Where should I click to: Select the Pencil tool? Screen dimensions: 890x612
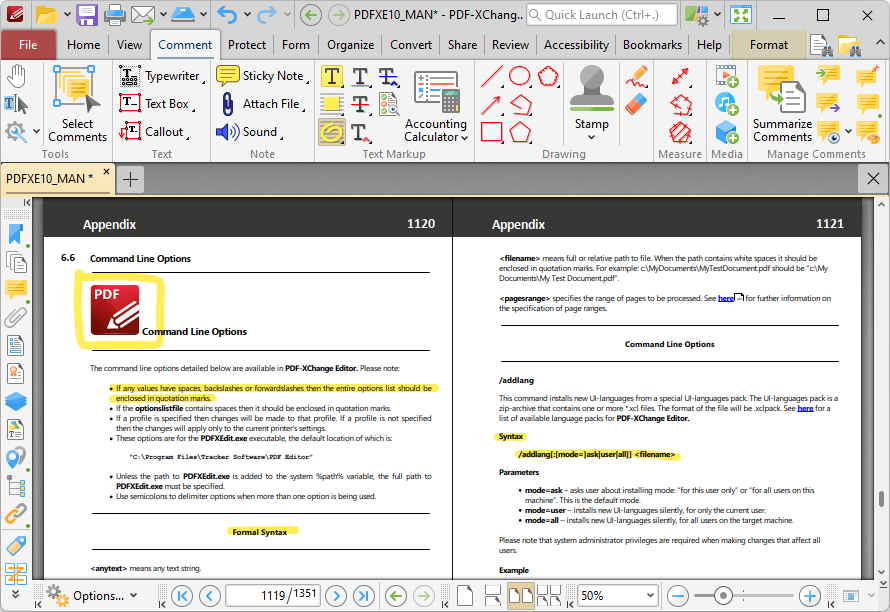tap(636, 76)
